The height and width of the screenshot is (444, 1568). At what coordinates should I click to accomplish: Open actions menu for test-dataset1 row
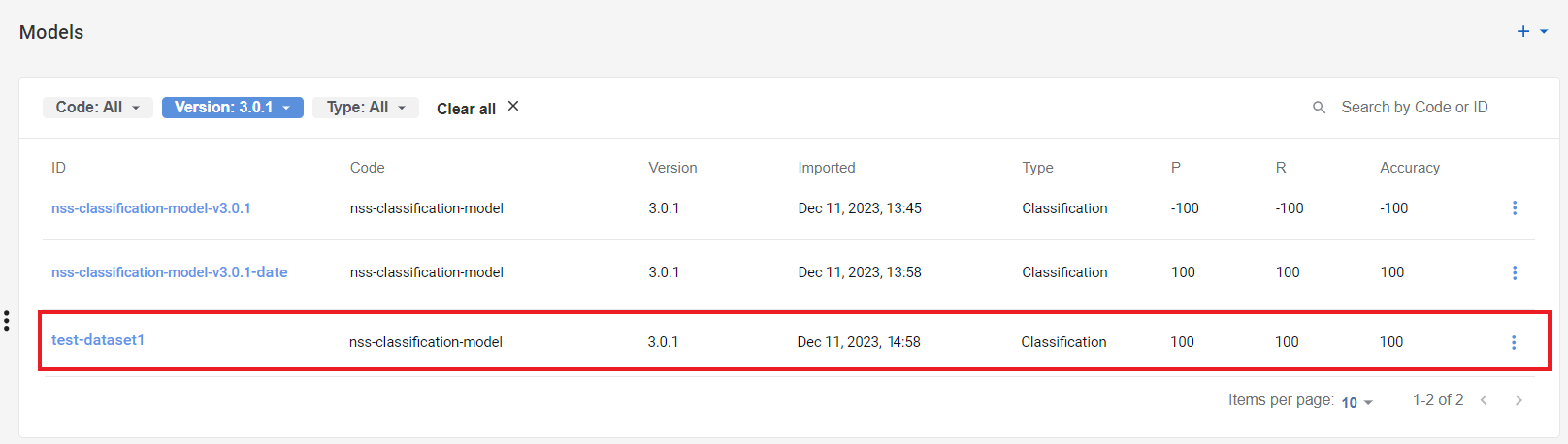tap(1514, 342)
